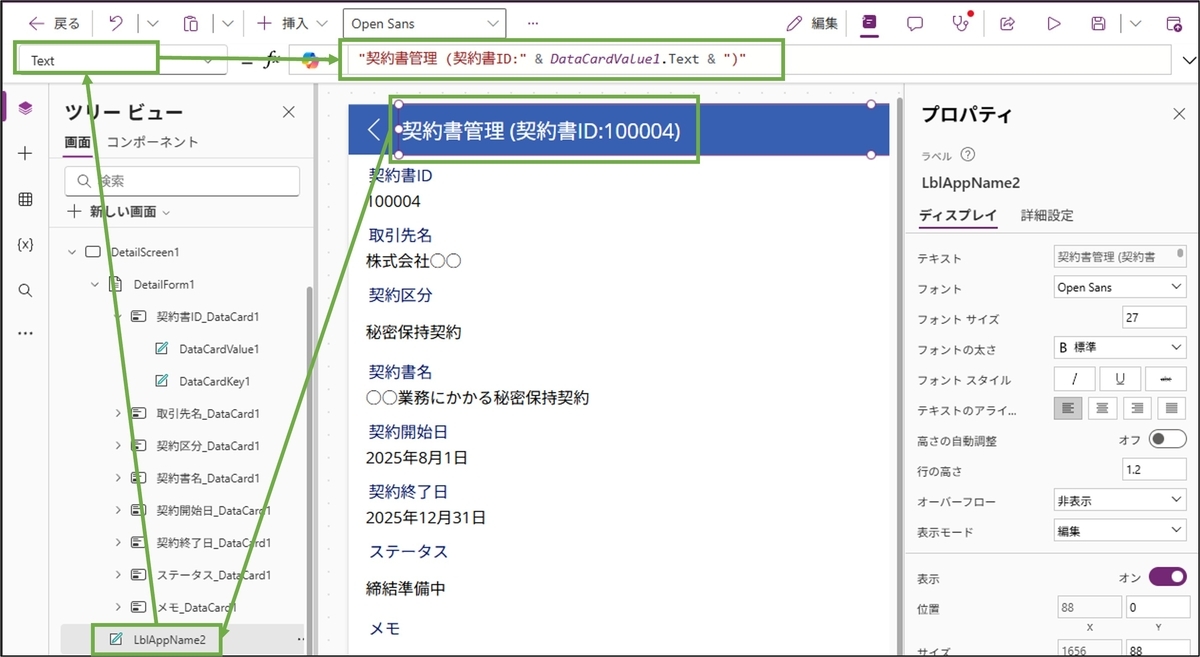Screen dimensions: 1200x657
Task: Click the 秘密保持契約 value on canvas
Action: [x=414, y=332]
